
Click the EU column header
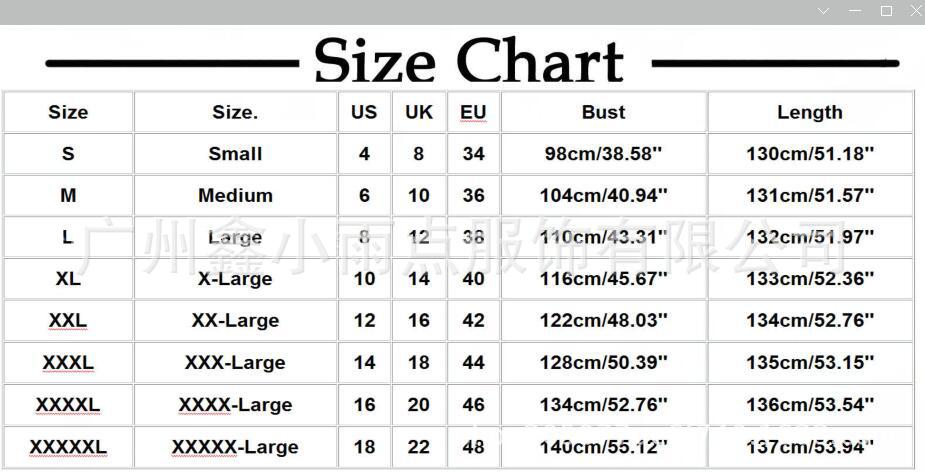tap(473, 112)
